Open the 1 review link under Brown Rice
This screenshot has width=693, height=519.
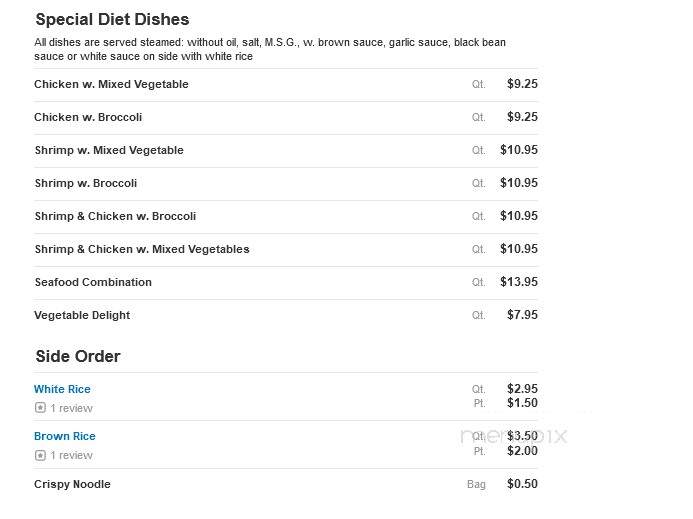tap(72, 455)
